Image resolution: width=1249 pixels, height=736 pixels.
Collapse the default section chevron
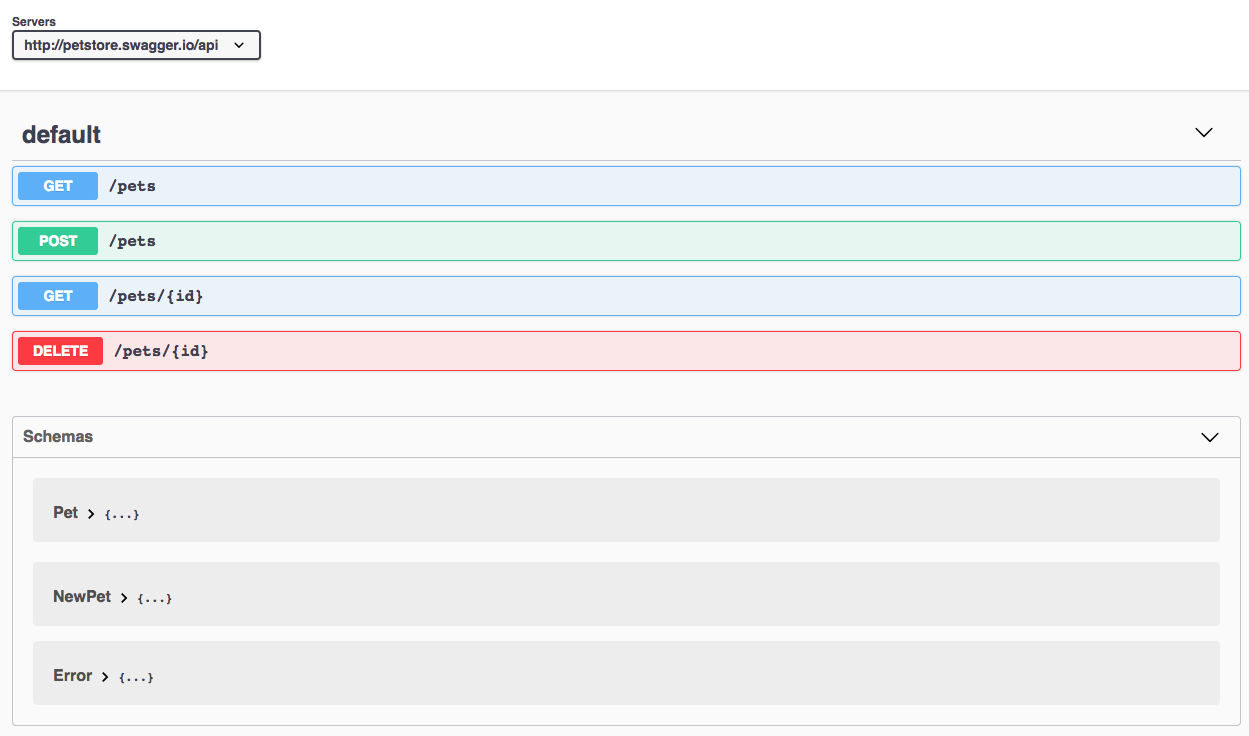(1204, 132)
